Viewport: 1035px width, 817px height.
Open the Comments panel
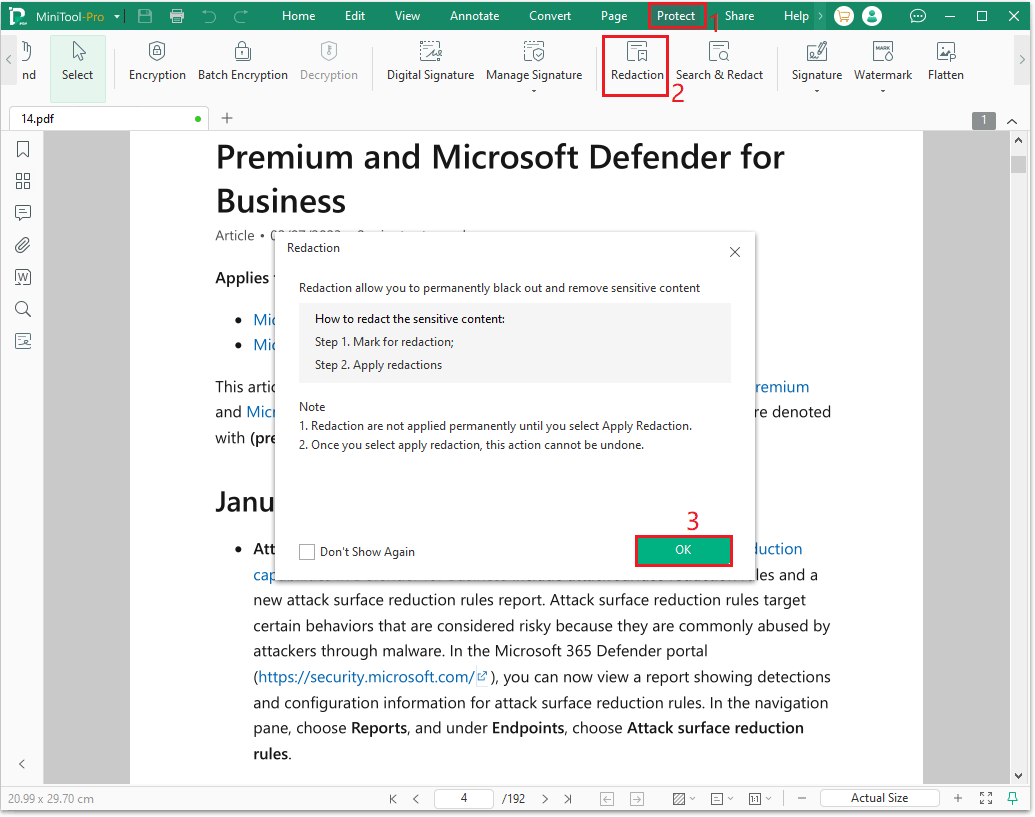pos(22,212)
